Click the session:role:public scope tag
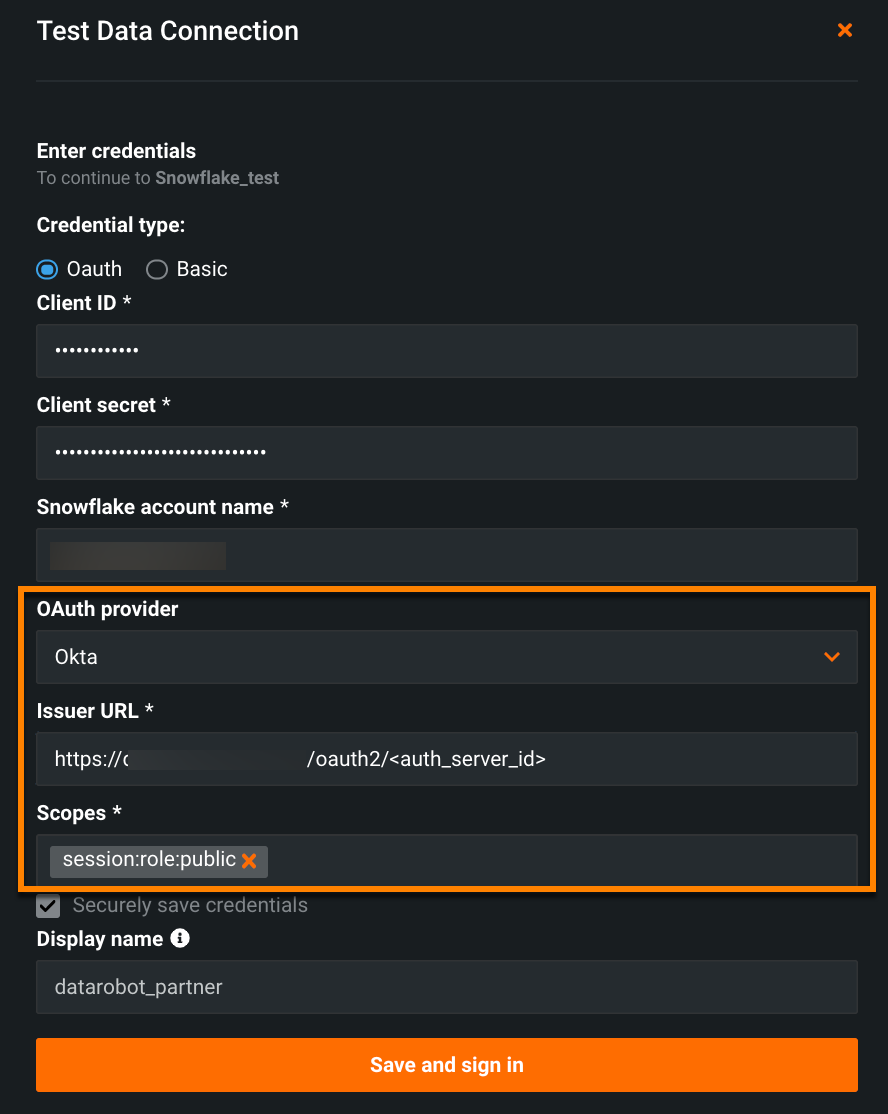 tap(149, 860)
